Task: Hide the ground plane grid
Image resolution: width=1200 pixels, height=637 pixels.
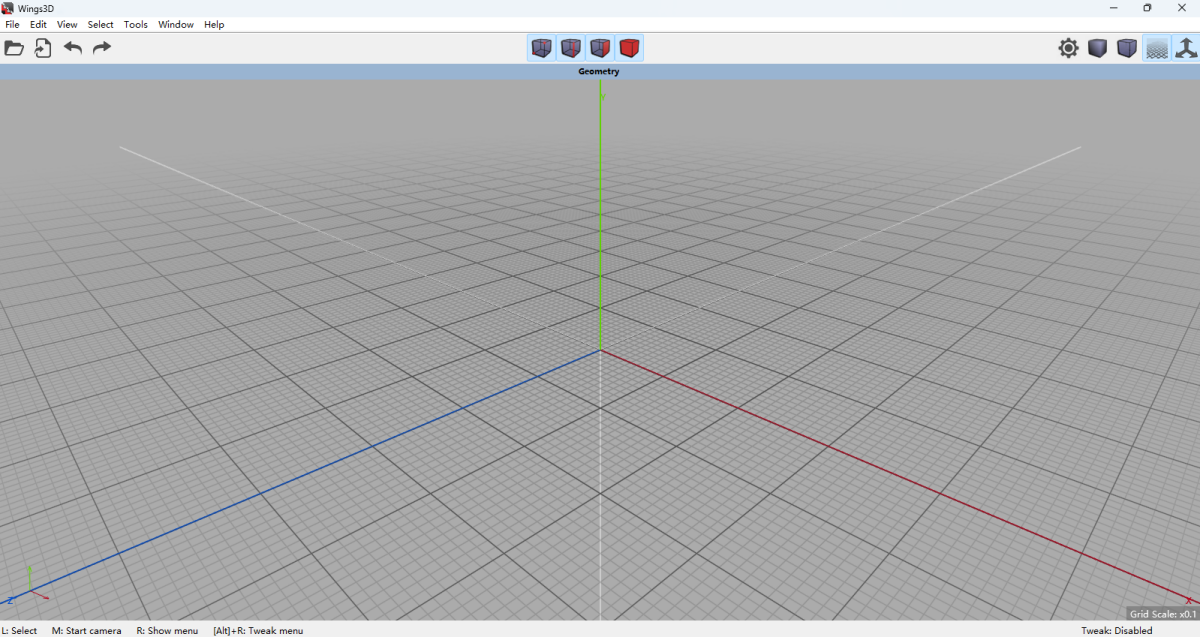Action: [x=1157, y=48]
